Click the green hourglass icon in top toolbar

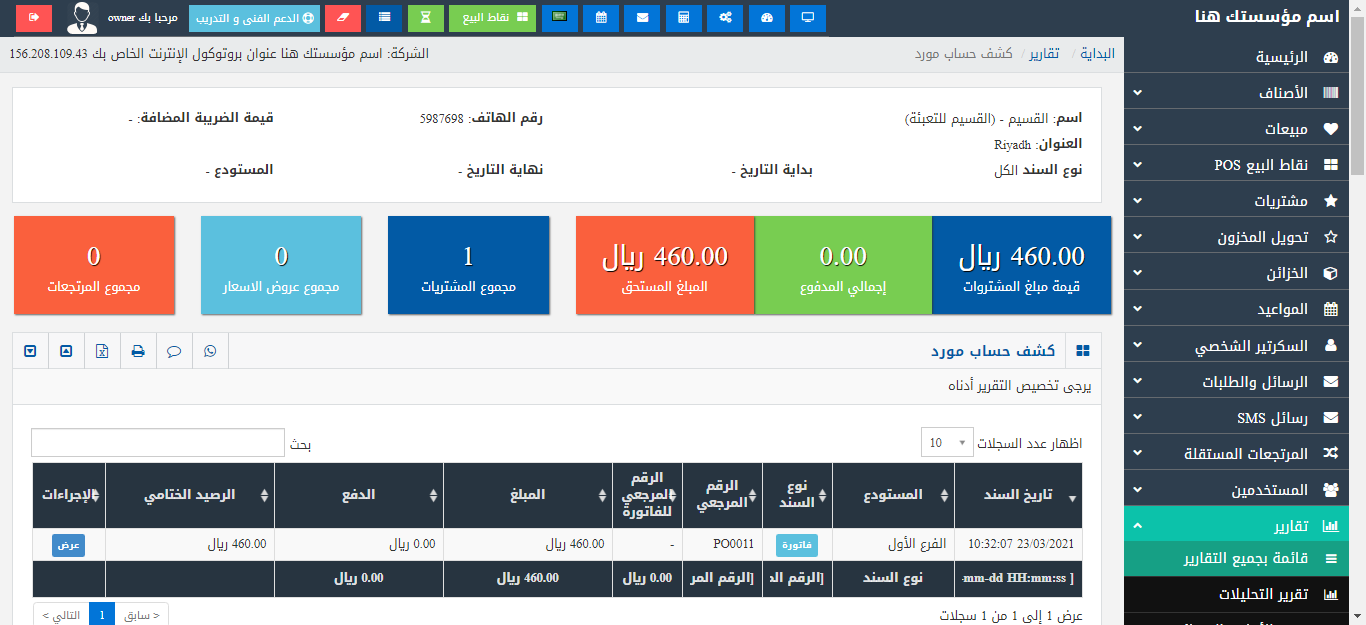[426, 17]
